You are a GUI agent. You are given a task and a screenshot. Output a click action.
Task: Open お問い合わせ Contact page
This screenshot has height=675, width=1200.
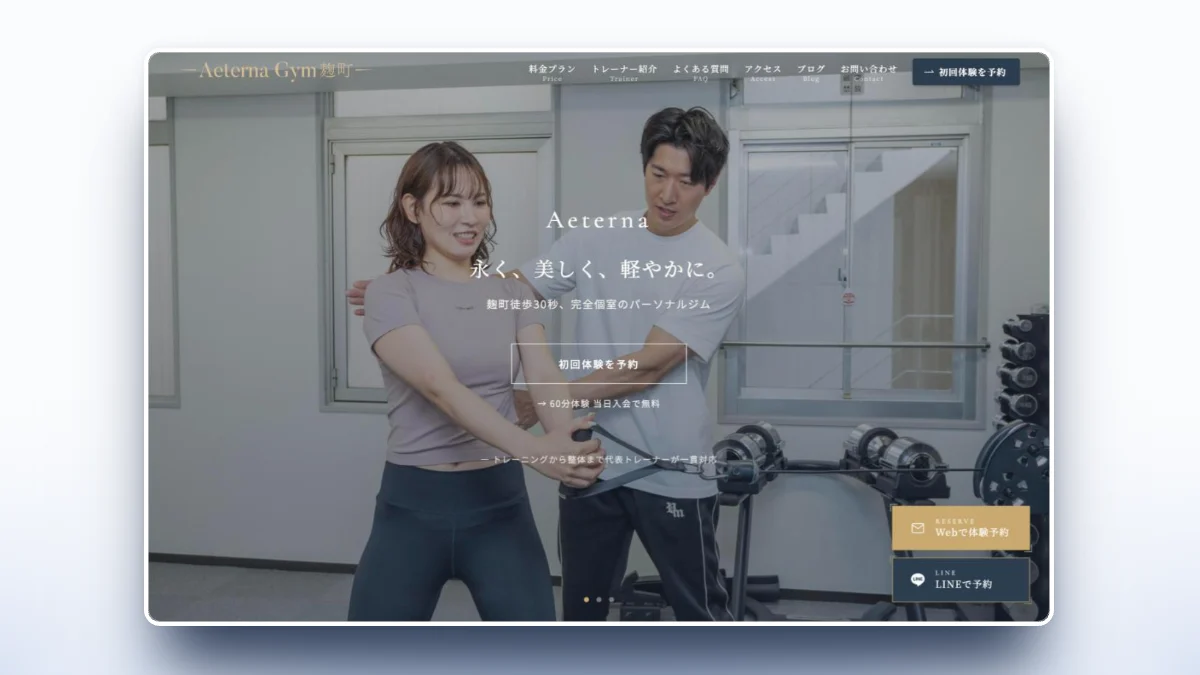pyautogui.click(x=868, y=72)
